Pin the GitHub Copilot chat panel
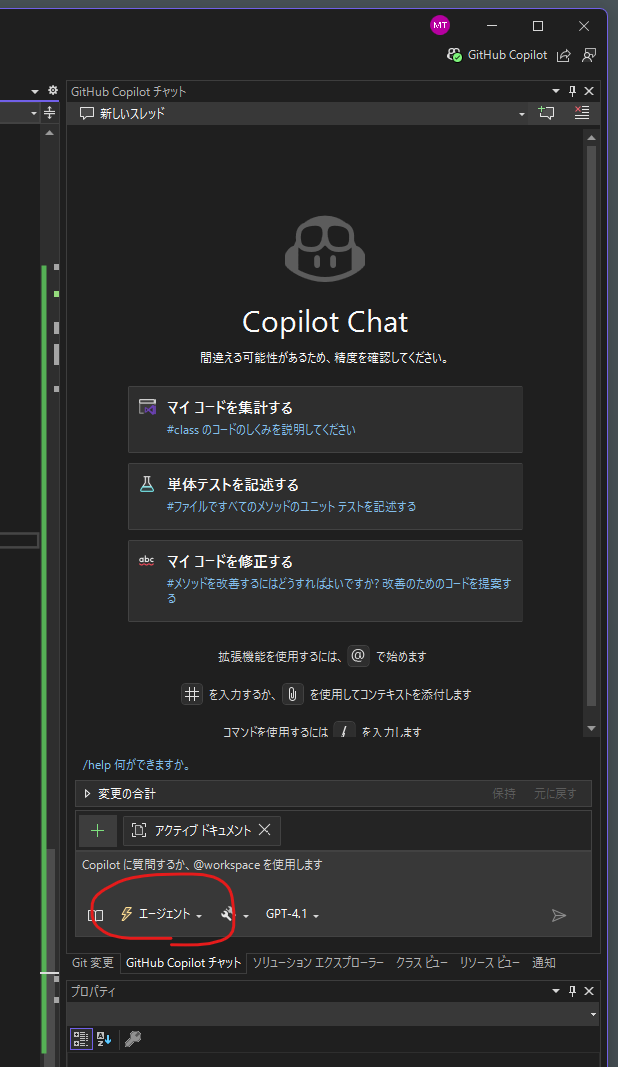The width and height of the screenshot is (618, 1067). click(x=572, y=91)
